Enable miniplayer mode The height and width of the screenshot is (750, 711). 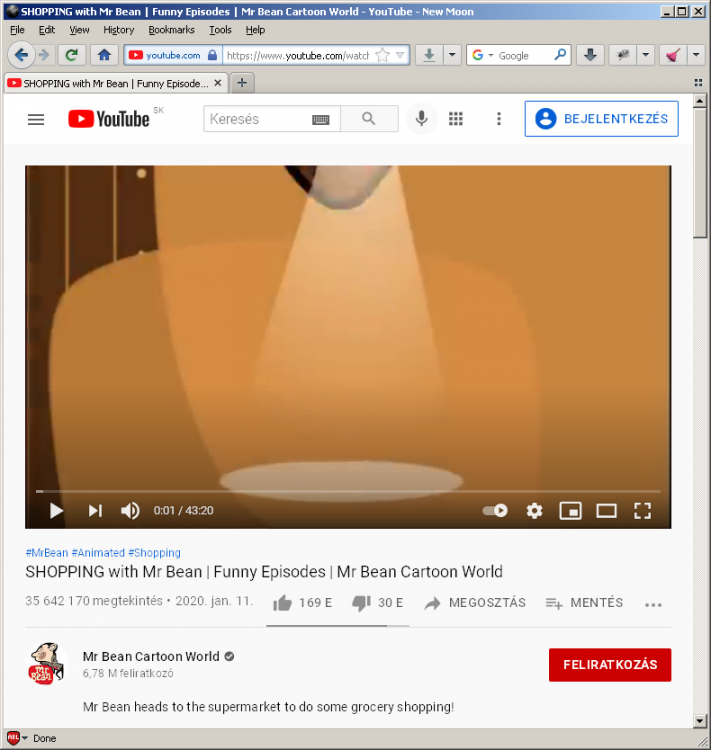click(570, 511)
